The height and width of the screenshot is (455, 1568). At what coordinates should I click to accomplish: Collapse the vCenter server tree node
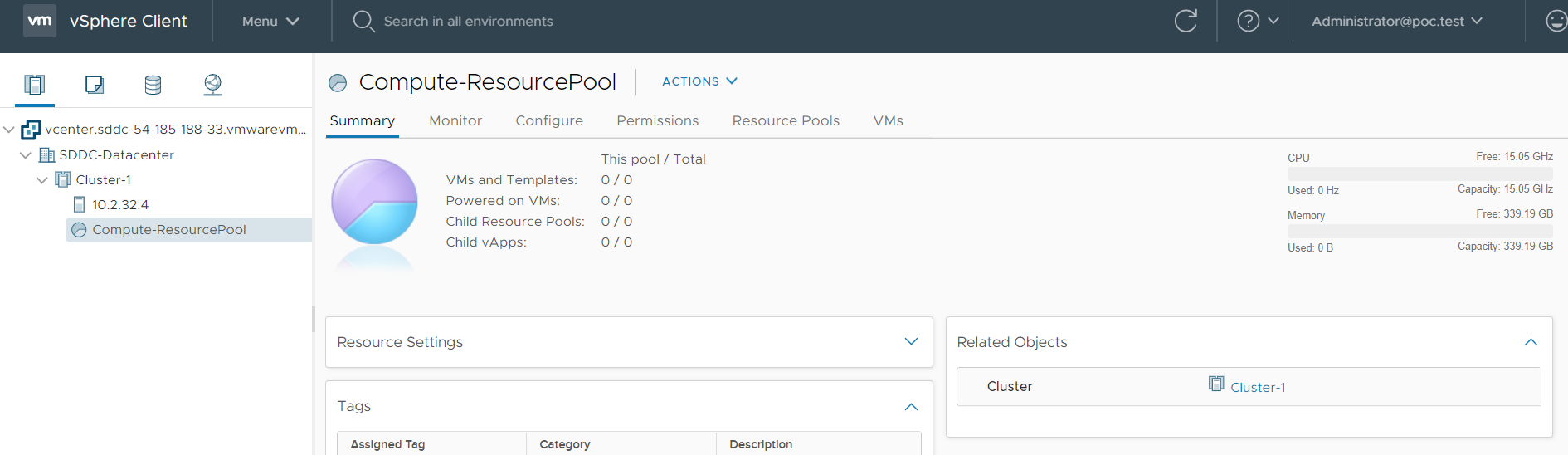(9, 130)
